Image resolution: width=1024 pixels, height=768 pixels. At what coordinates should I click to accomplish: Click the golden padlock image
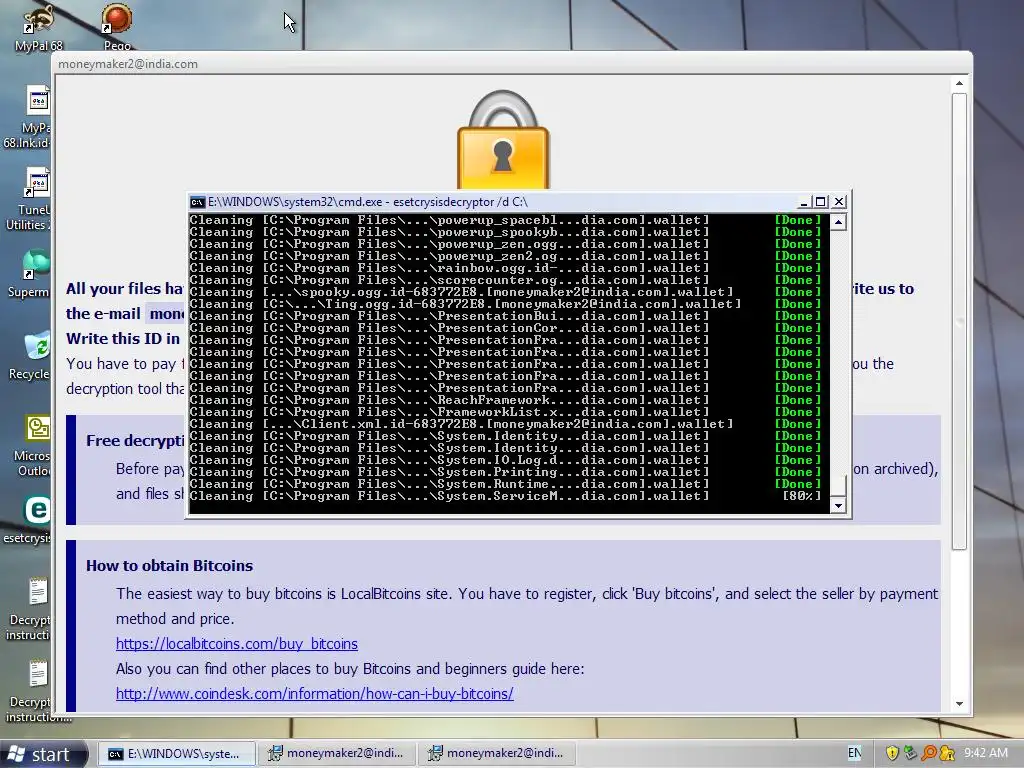pyautogui.click(x=503, y=140)
